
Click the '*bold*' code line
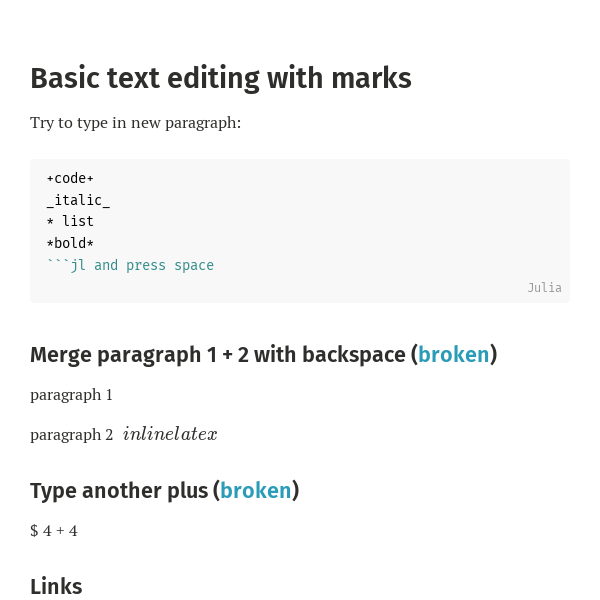click(x=70, y=243)
